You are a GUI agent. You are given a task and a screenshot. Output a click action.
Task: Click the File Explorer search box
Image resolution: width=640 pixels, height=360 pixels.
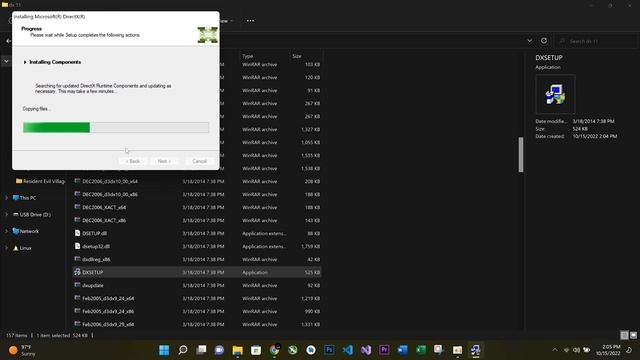pos(596,41)
